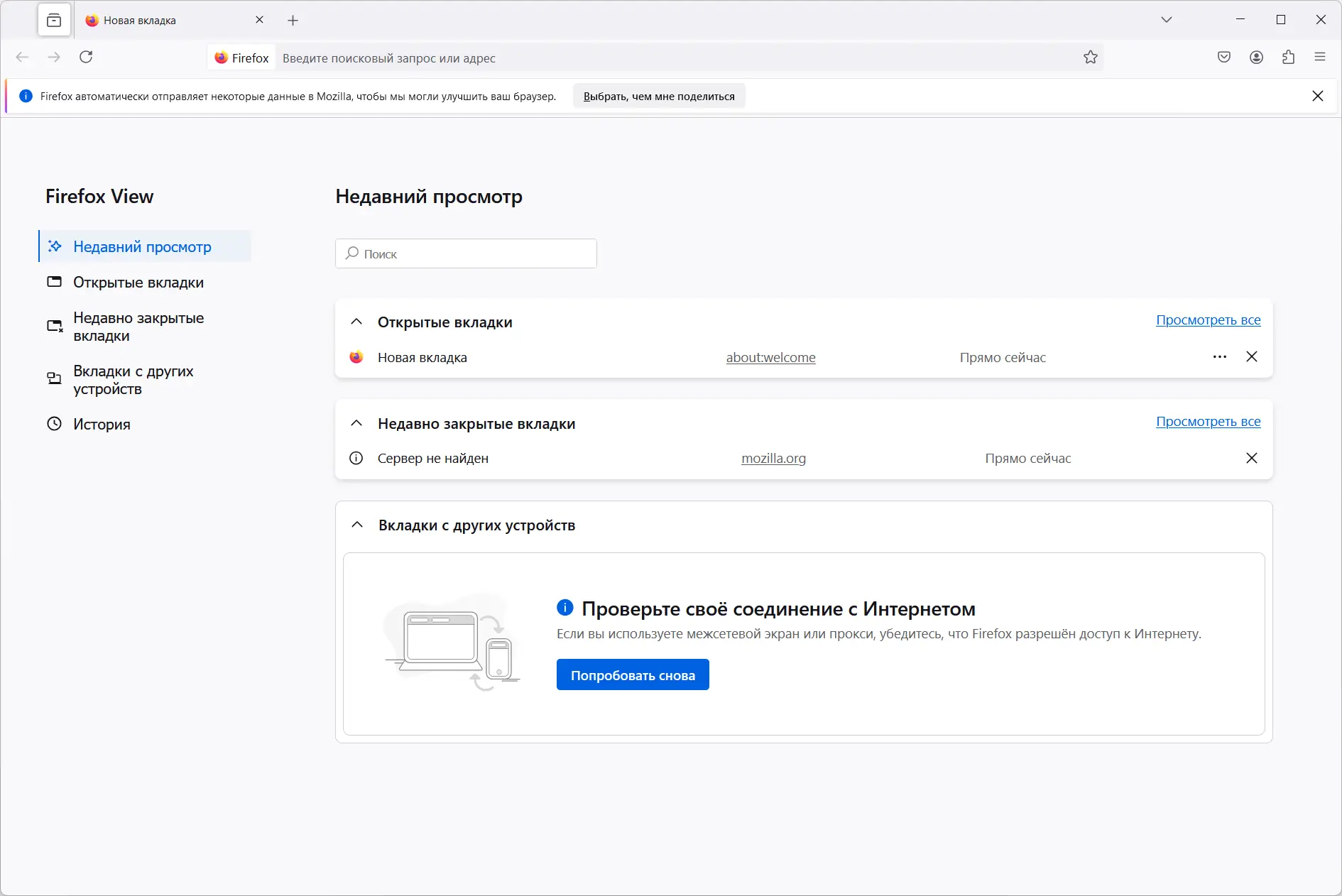Switch to Открытые вкладки in sidebar

[138, 283]
